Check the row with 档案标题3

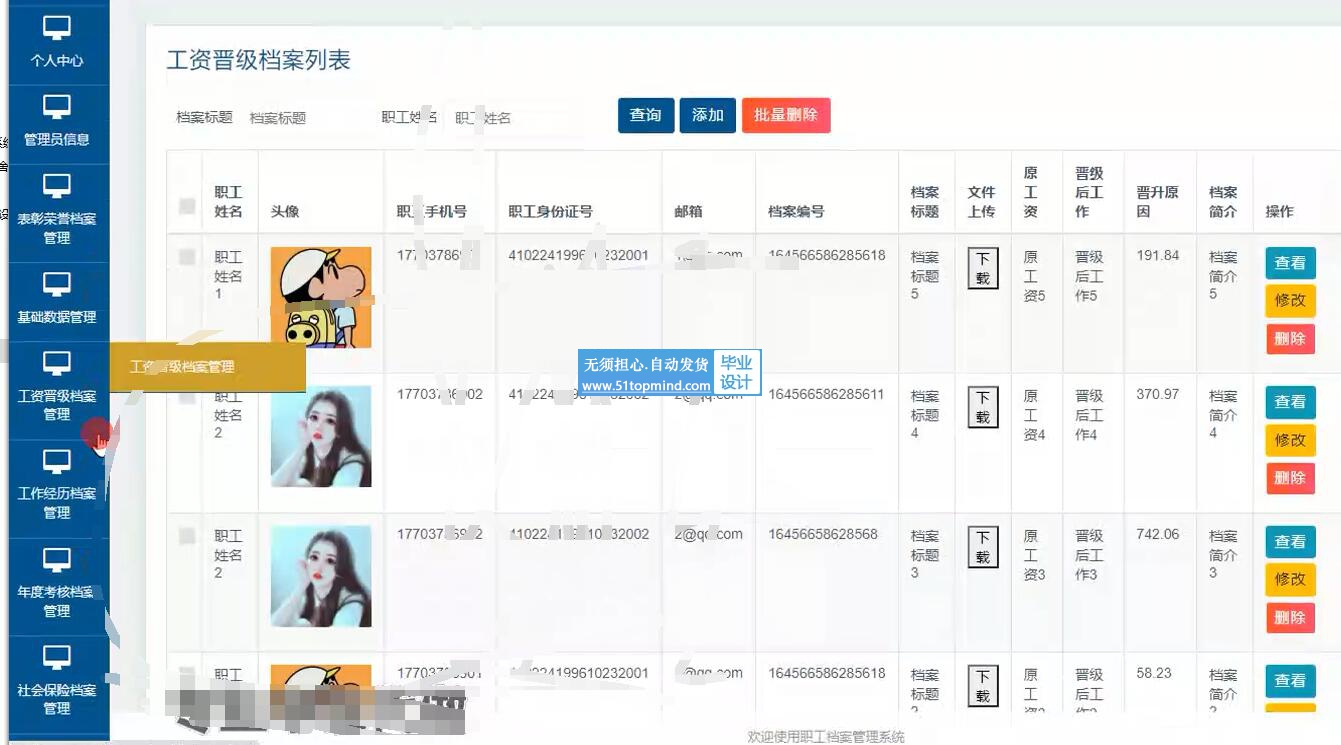point(187,536)
